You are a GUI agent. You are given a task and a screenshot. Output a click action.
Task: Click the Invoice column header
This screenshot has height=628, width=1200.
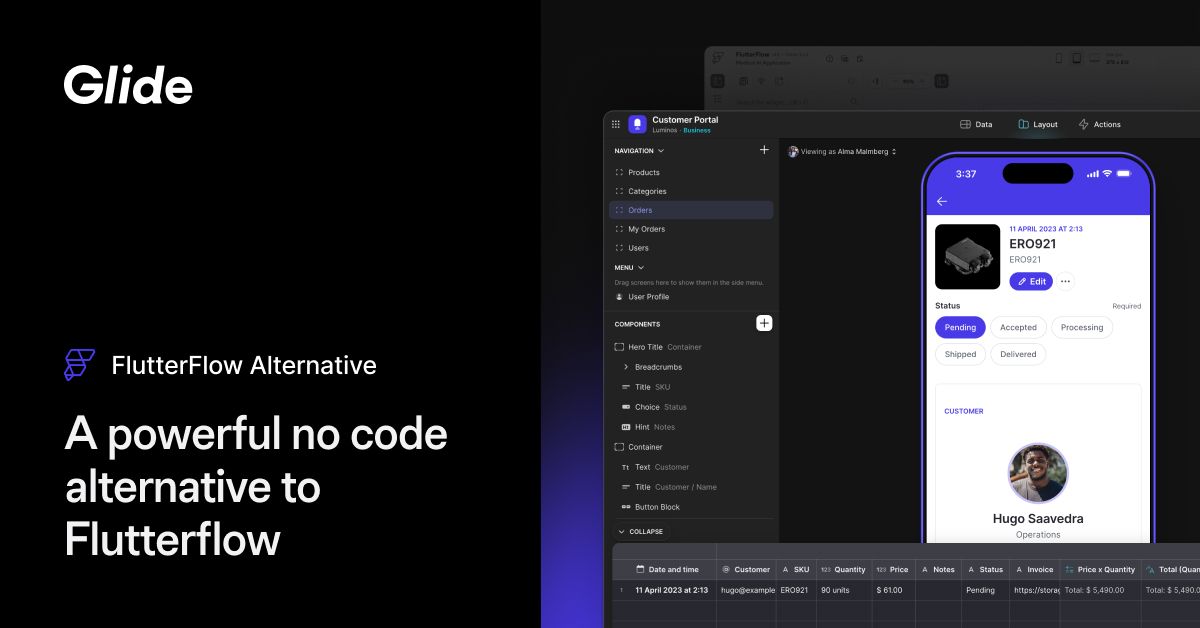click(x=1033, y=569)
